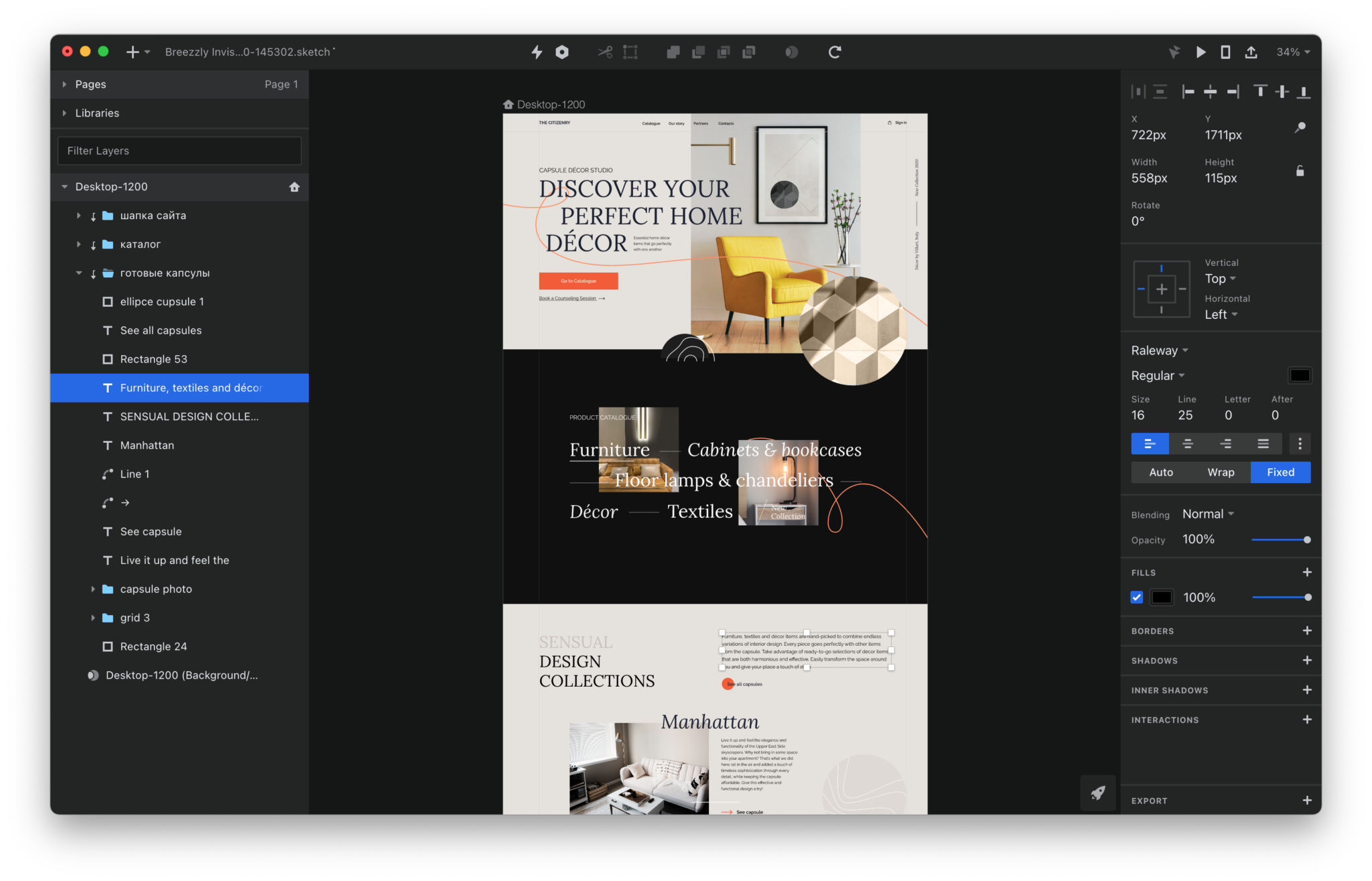The height and width of the screenshot is (881, 1372).
Task: Click the cursor sparkle icon in toolbar
Action: click(1174, 52)
